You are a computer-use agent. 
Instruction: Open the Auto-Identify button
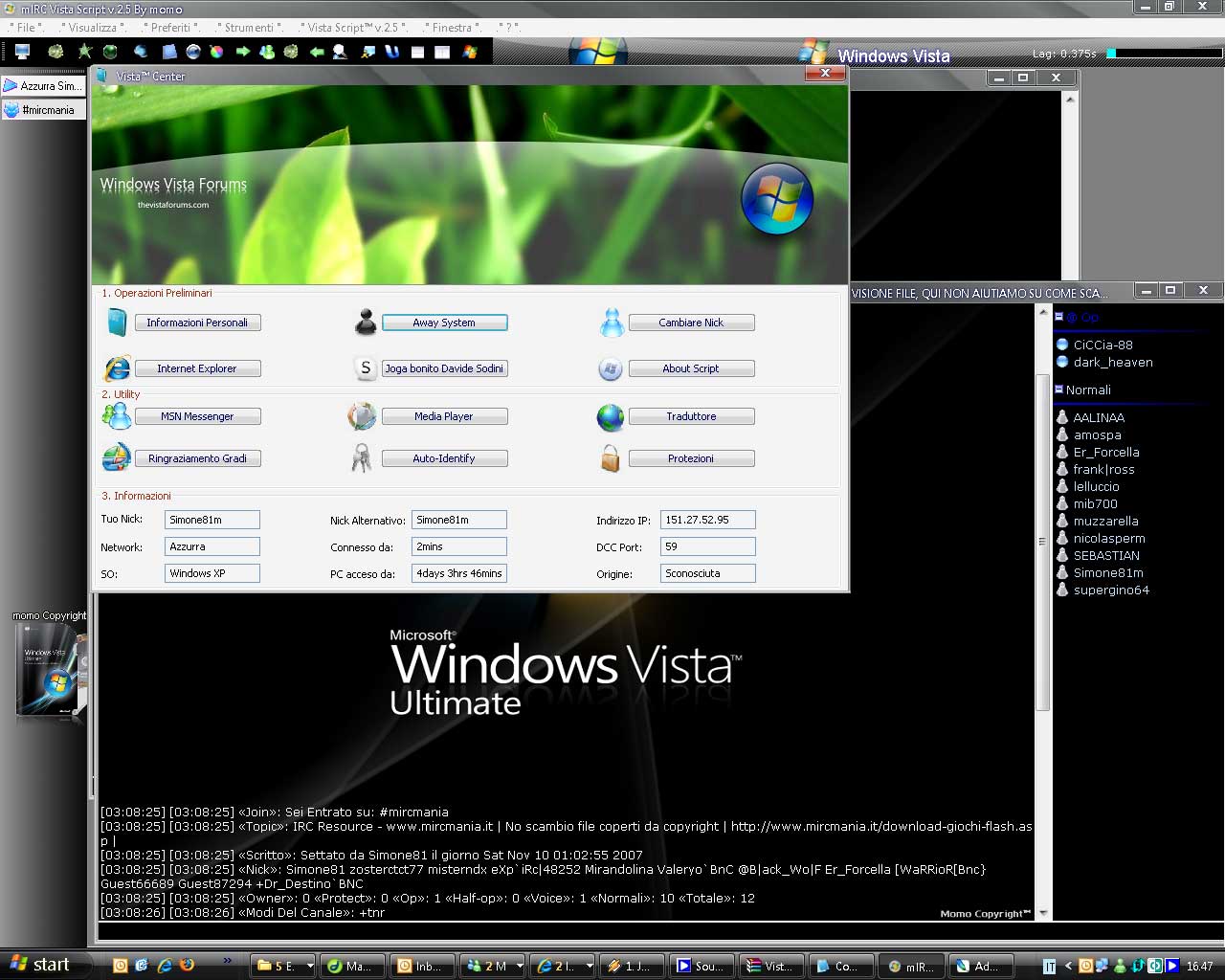click(x=444, y=458)
